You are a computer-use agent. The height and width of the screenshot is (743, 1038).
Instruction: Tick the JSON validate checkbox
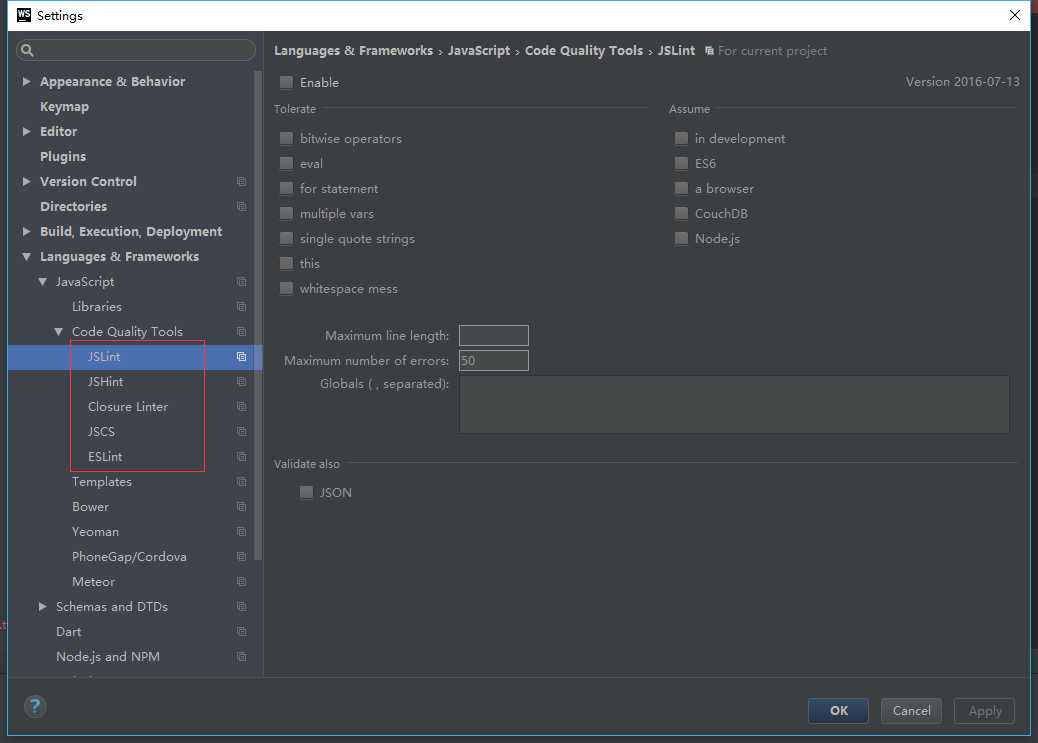(x=306, y=492)
